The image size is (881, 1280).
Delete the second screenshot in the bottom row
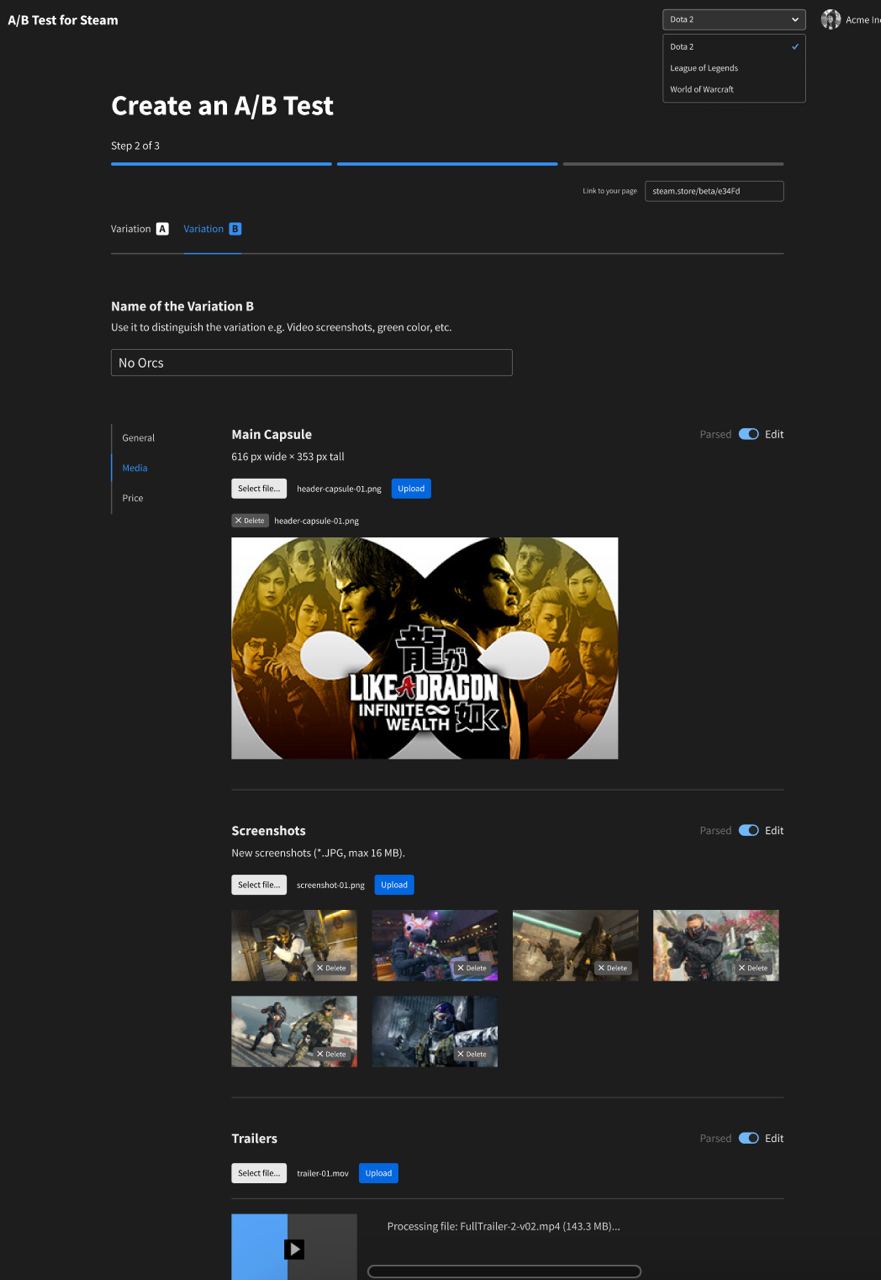coord(471,1054)
